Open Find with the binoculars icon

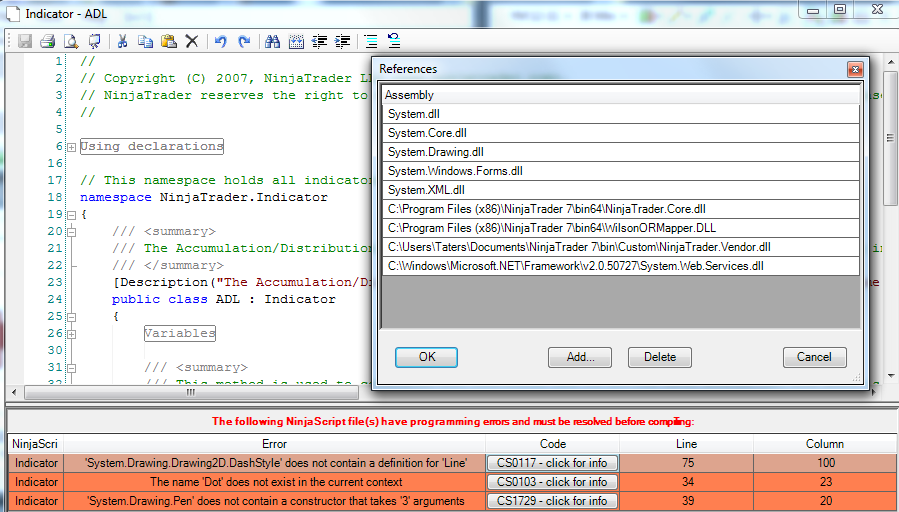[x=272, y=41]
